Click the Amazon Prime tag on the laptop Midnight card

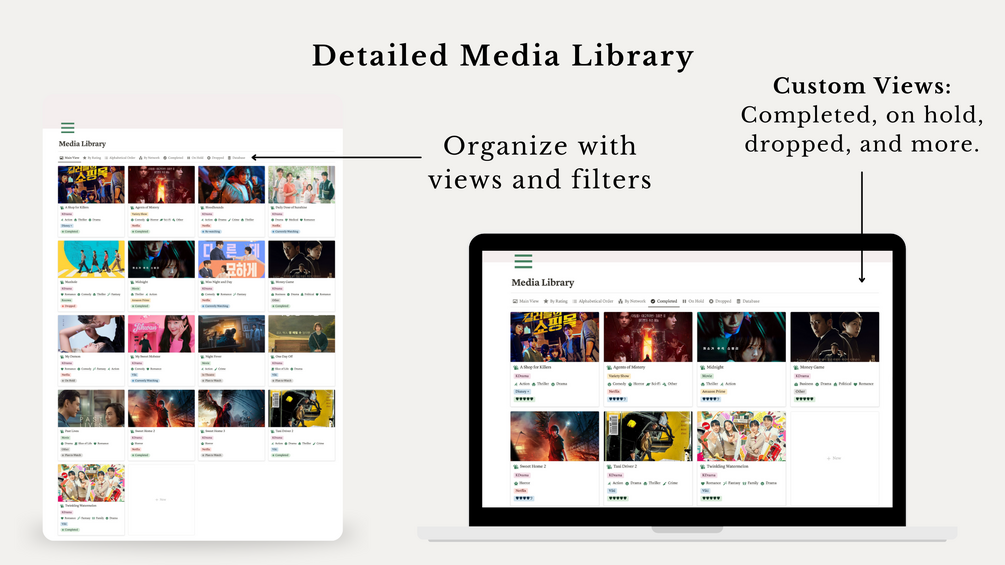click(714, 391)
